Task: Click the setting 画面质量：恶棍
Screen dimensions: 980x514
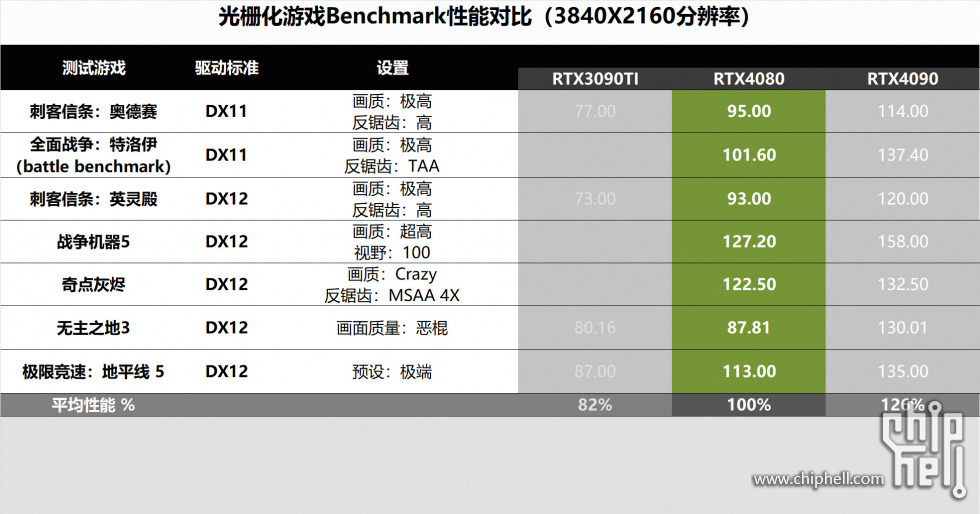Action: [x=392, y=328]
